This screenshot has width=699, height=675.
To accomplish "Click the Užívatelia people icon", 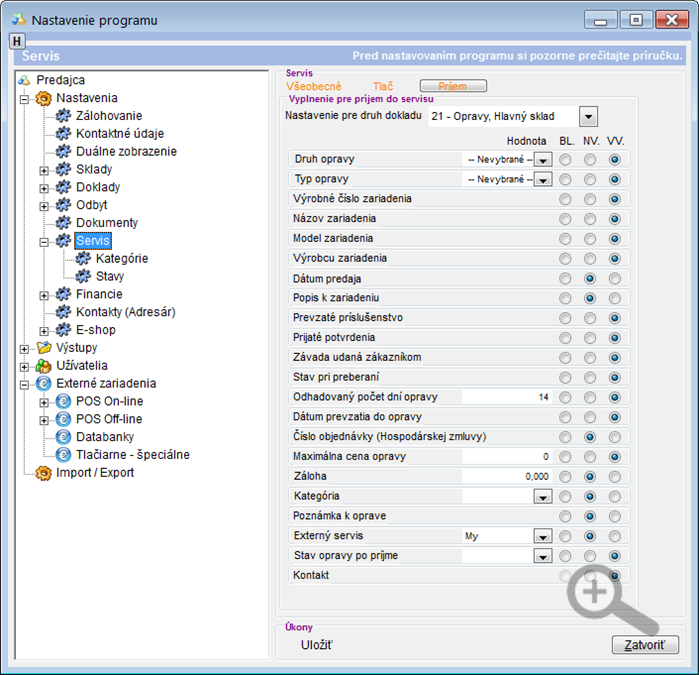I will pos(44,366).
